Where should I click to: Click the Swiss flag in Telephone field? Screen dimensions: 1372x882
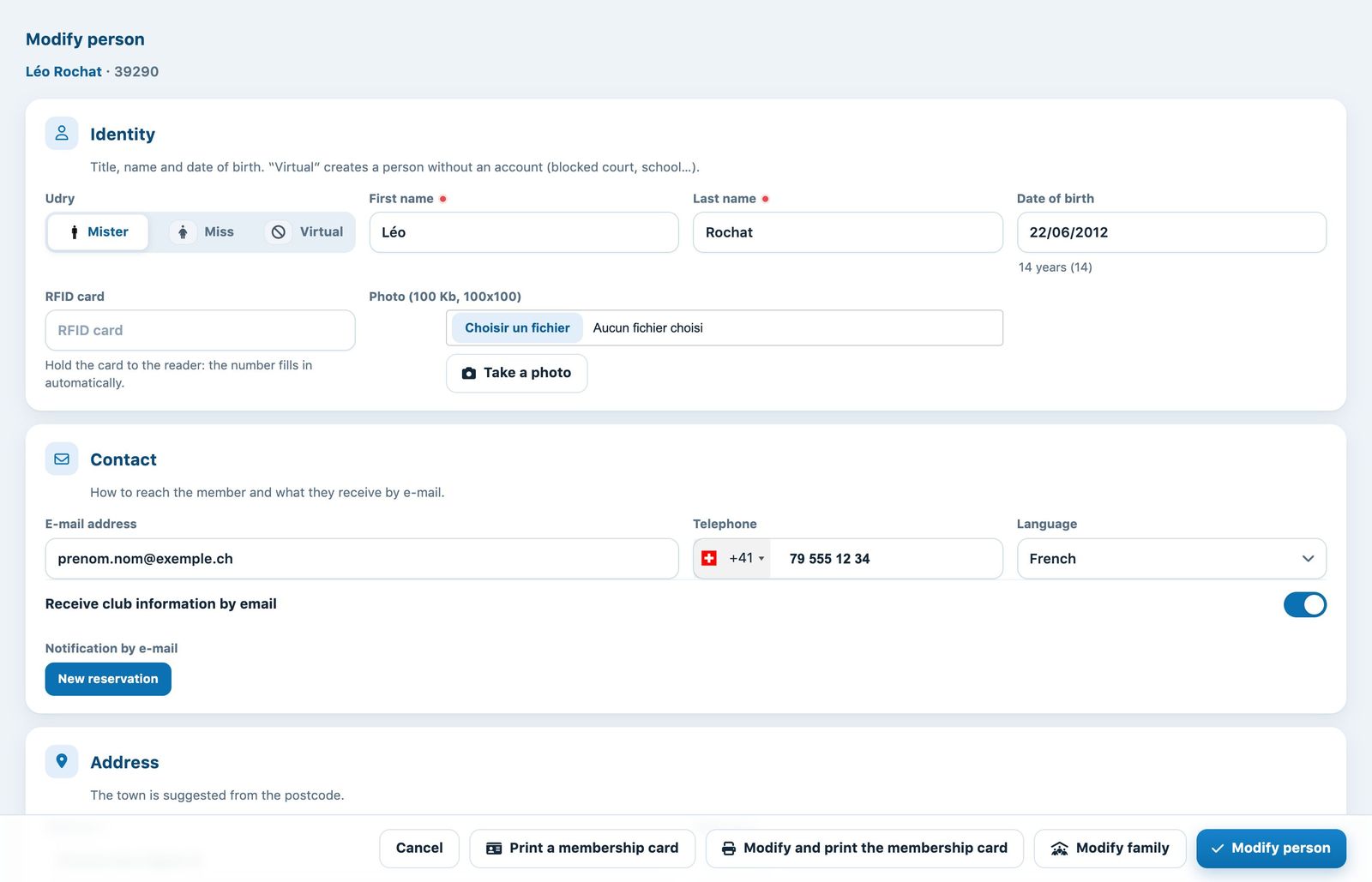tap(709, 559)
